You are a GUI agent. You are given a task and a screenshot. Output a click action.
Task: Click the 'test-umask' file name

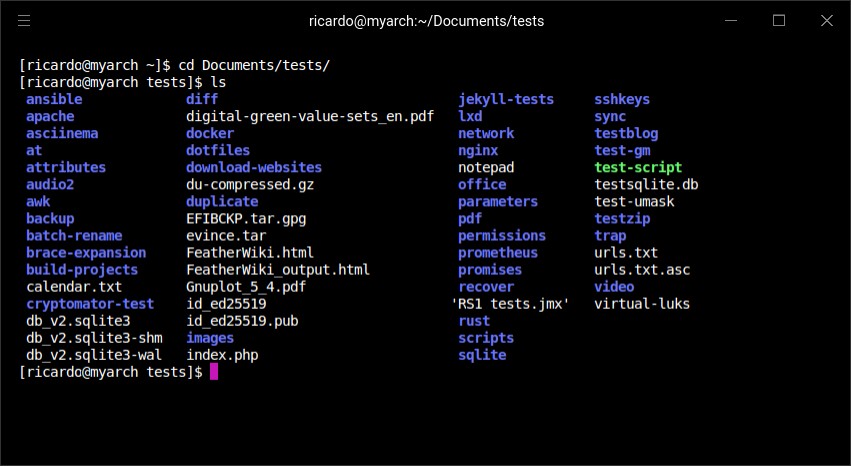[634, 201]
